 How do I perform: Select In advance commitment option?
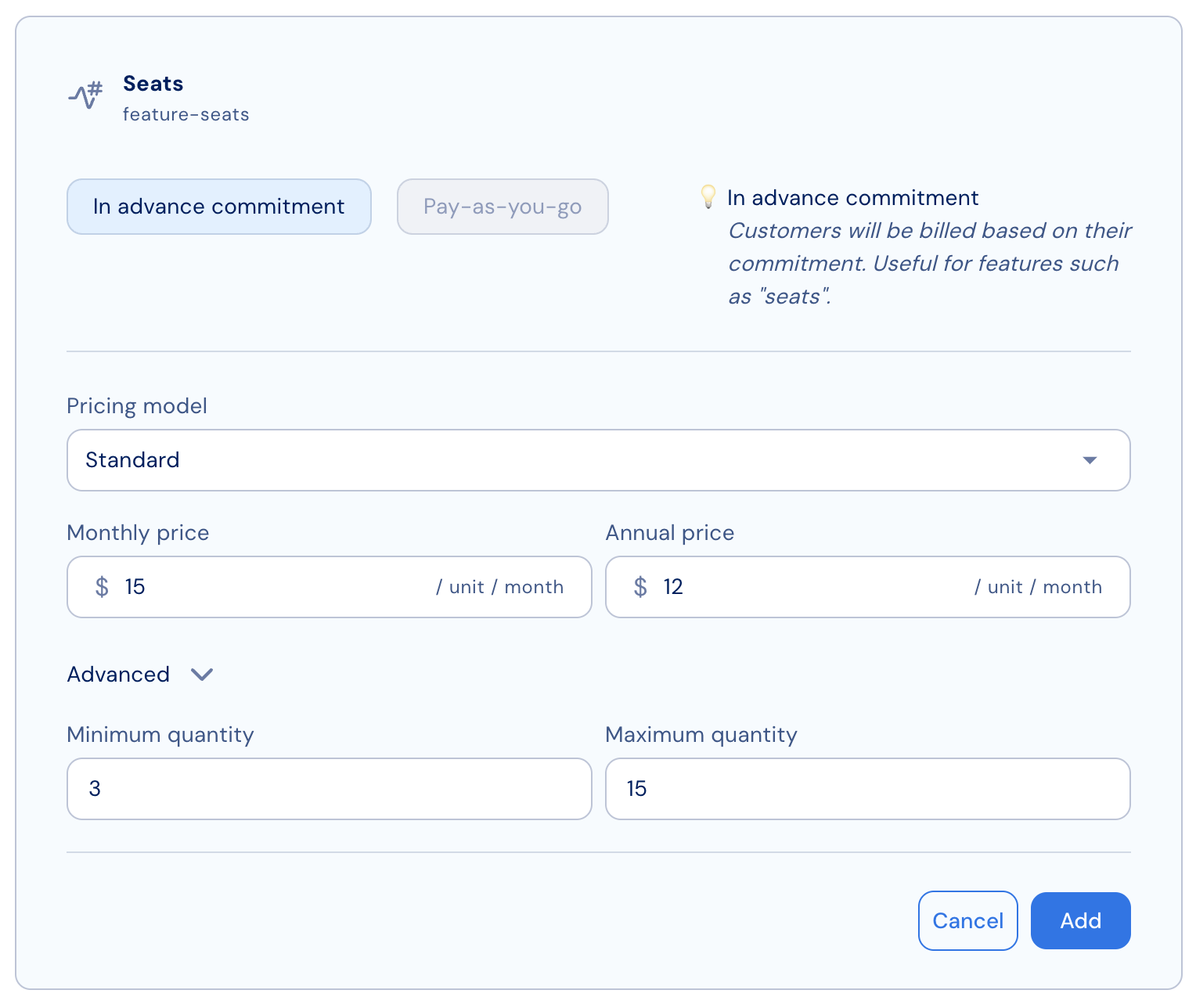[219, 207]
